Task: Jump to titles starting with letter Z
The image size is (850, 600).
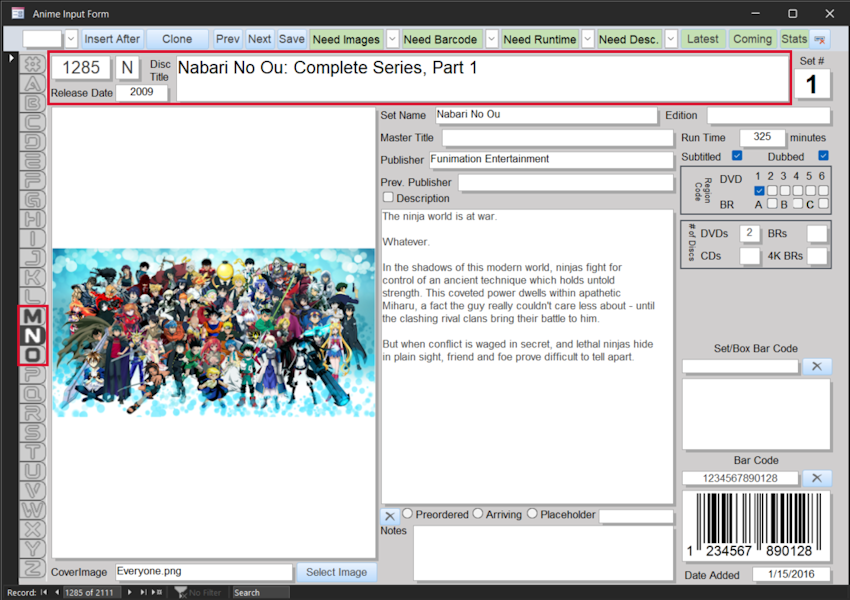Action: pos(33,569)
